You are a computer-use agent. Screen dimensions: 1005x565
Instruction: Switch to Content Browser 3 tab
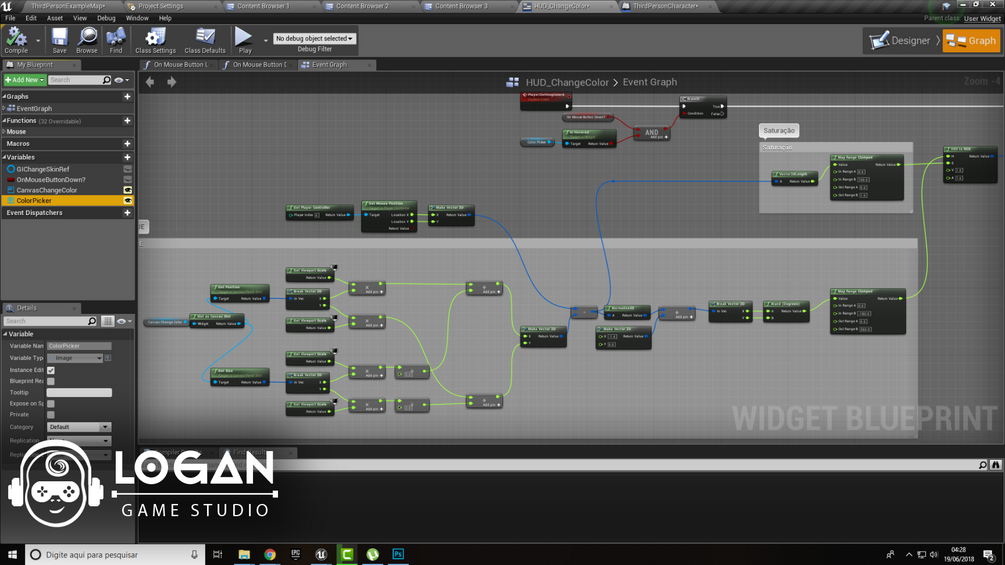click(461, 6)
